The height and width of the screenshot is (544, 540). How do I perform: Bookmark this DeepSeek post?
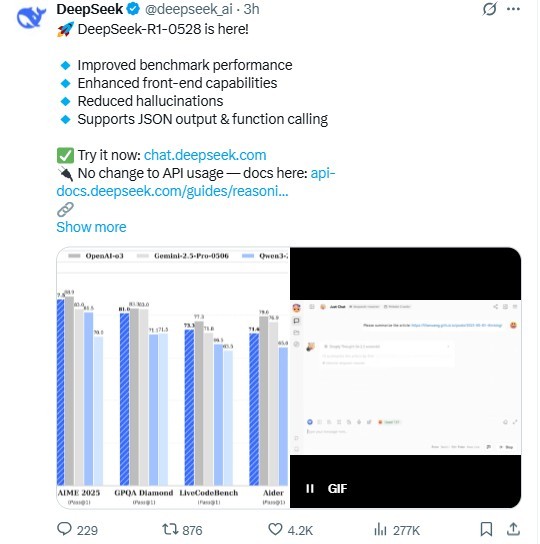(x=486, y=529)
